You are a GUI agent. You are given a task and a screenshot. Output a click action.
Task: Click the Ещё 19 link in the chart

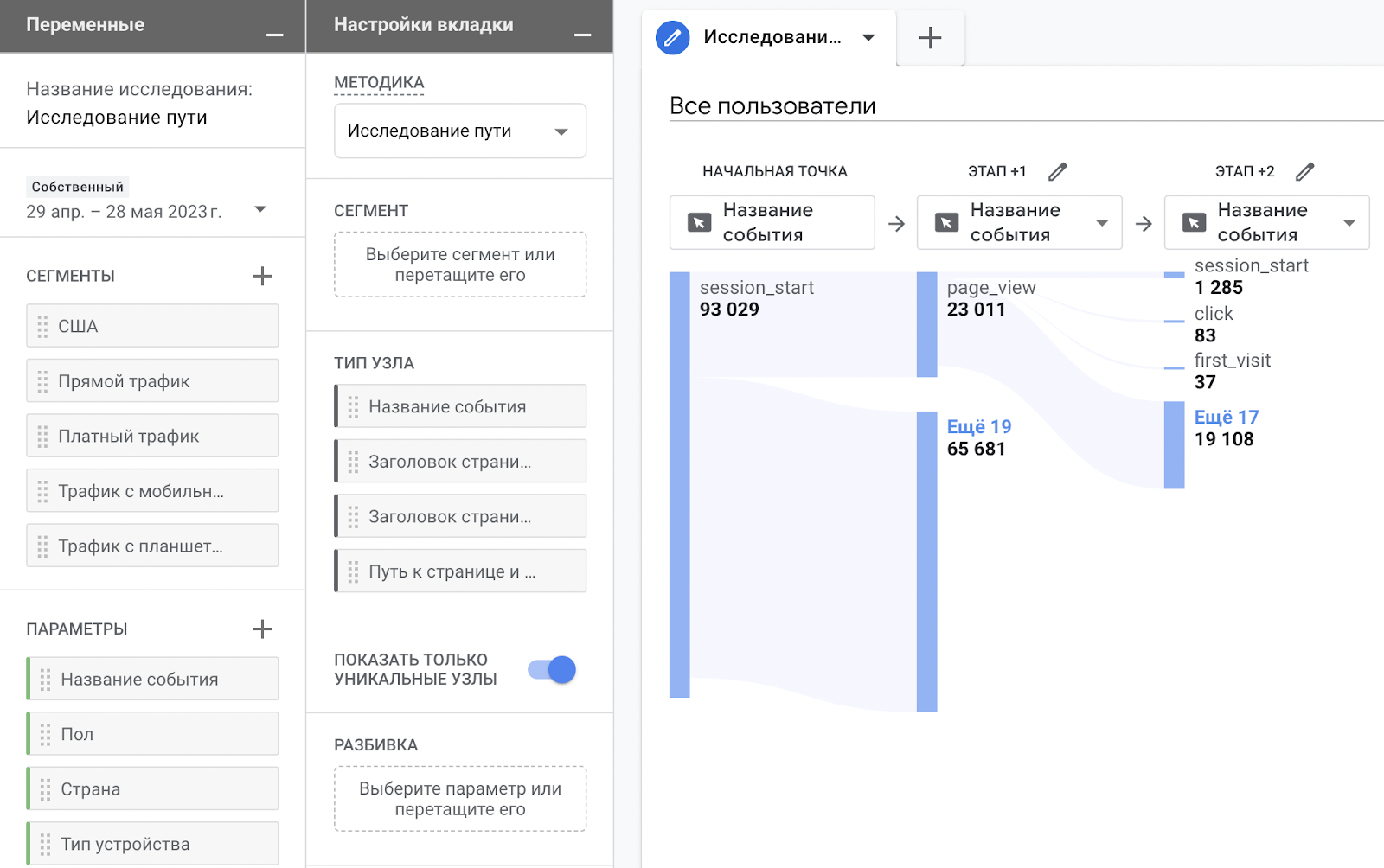pyautogui.click(x=977, y=426)
